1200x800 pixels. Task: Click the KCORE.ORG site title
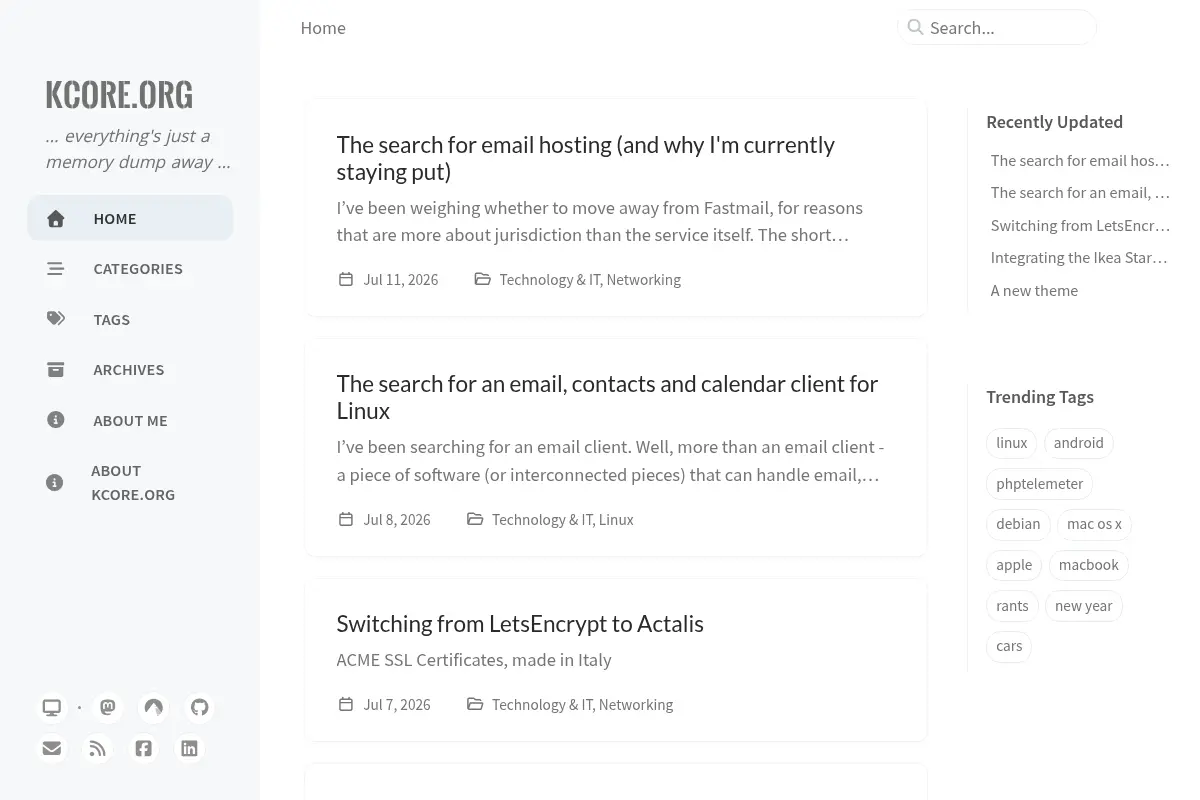[x=119, y=94]
